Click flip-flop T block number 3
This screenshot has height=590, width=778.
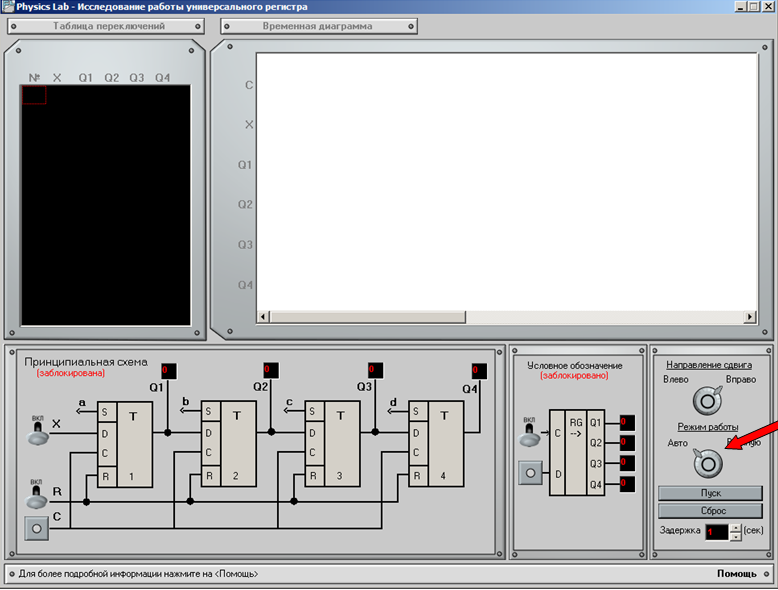[x=332, y=444]
